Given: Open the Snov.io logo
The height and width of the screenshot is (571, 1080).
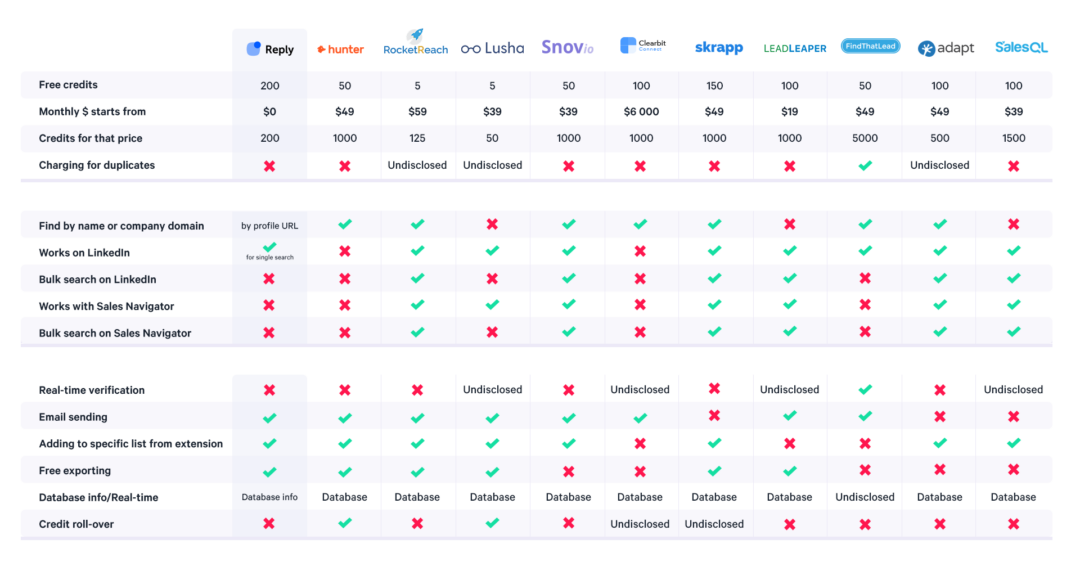Looking at the screenshot, I should (568, 48).
